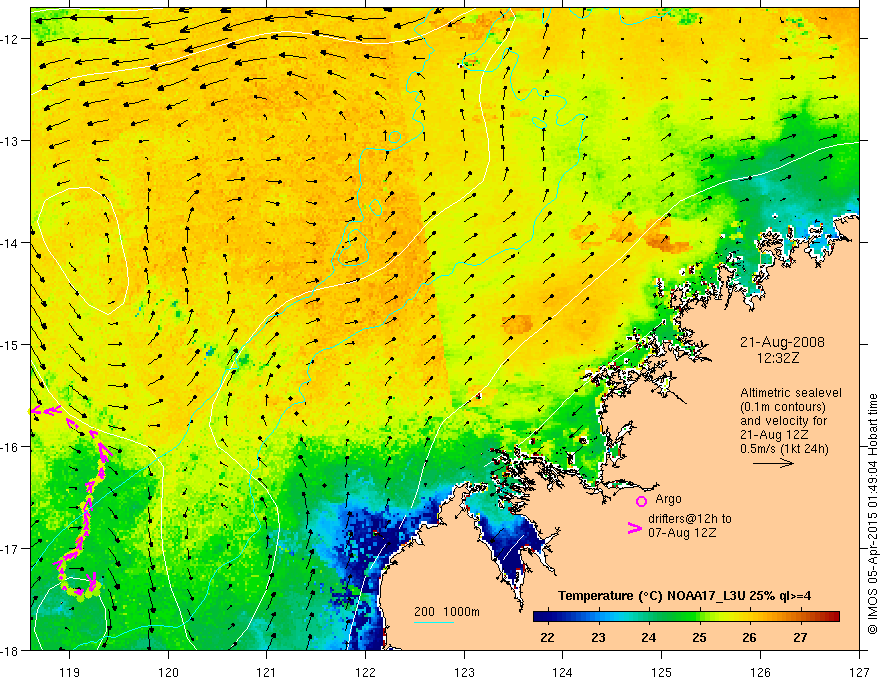This screenshot has width=880, height=680.
Task: Click the 'Altimetric sealevel' caption line
Action: 791,393
